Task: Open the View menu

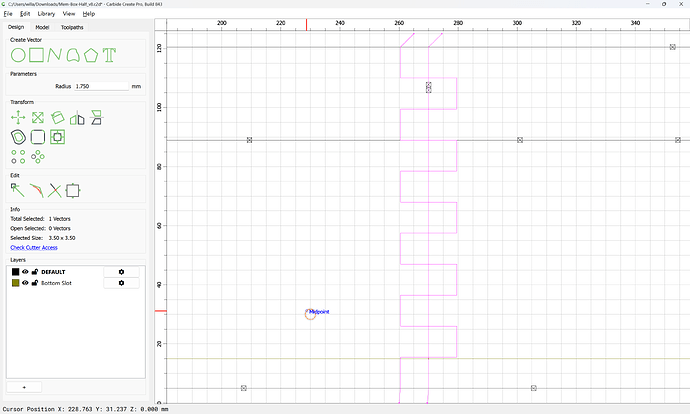Action: tap(69, 14)
